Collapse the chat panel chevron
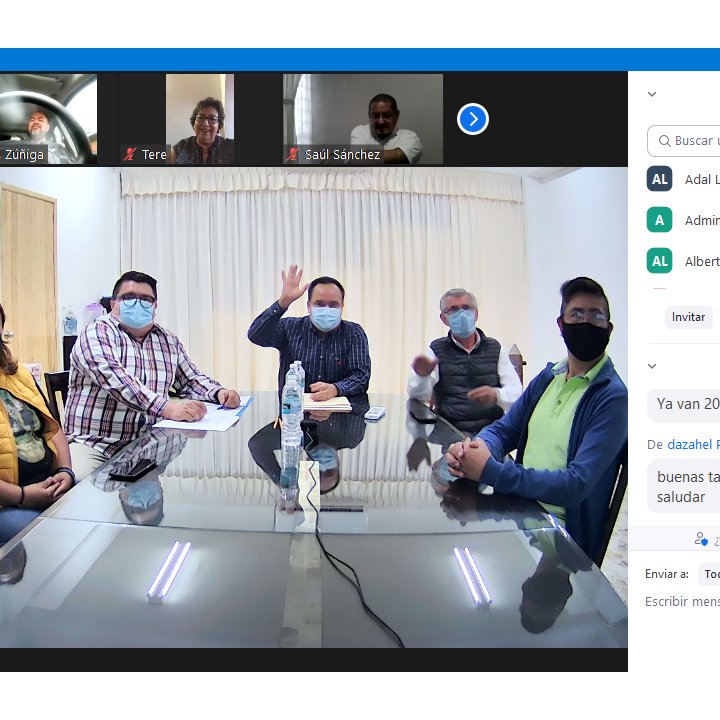 (x=652, y=366)
